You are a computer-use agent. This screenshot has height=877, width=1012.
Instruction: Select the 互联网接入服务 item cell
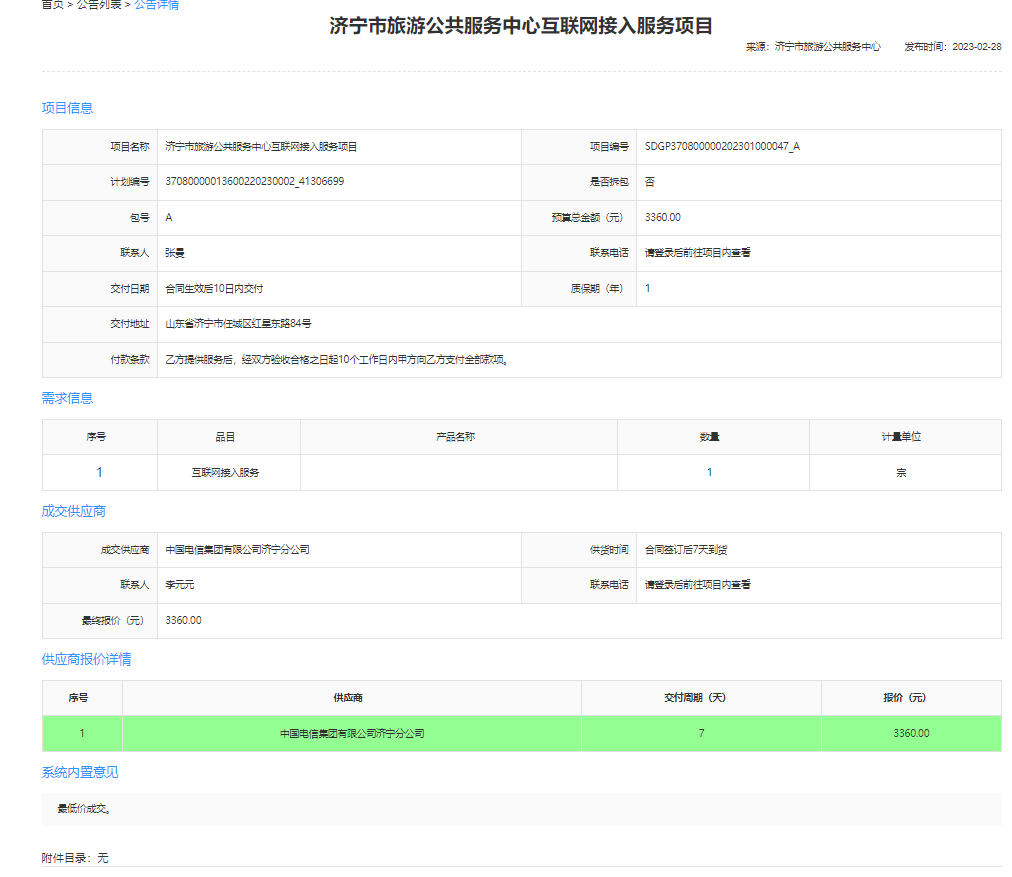(x=225, y=473)
